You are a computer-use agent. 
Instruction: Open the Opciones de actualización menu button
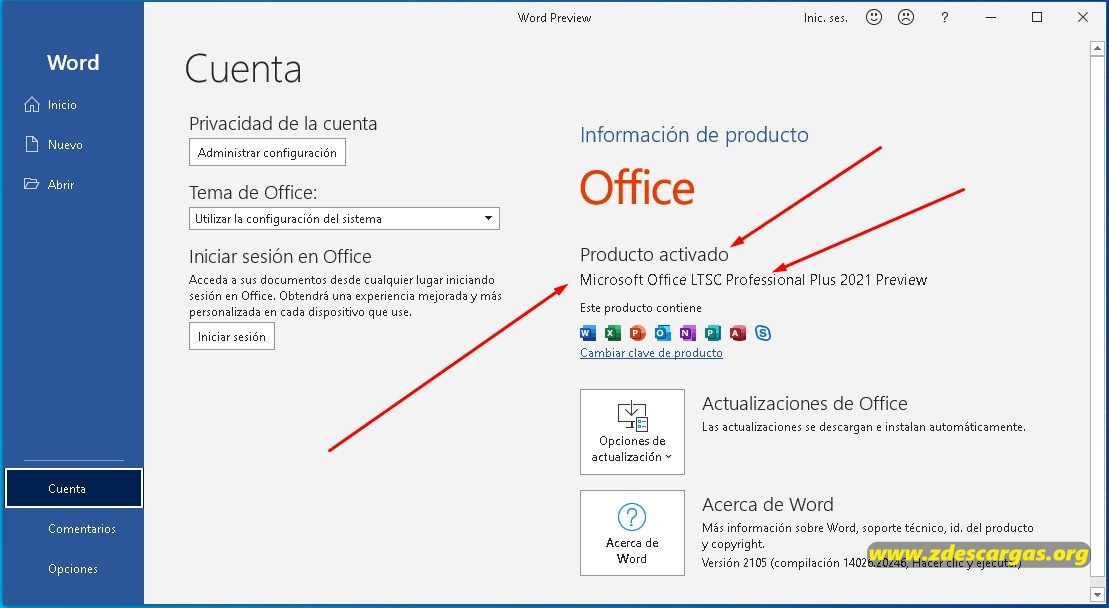[632, 432]
